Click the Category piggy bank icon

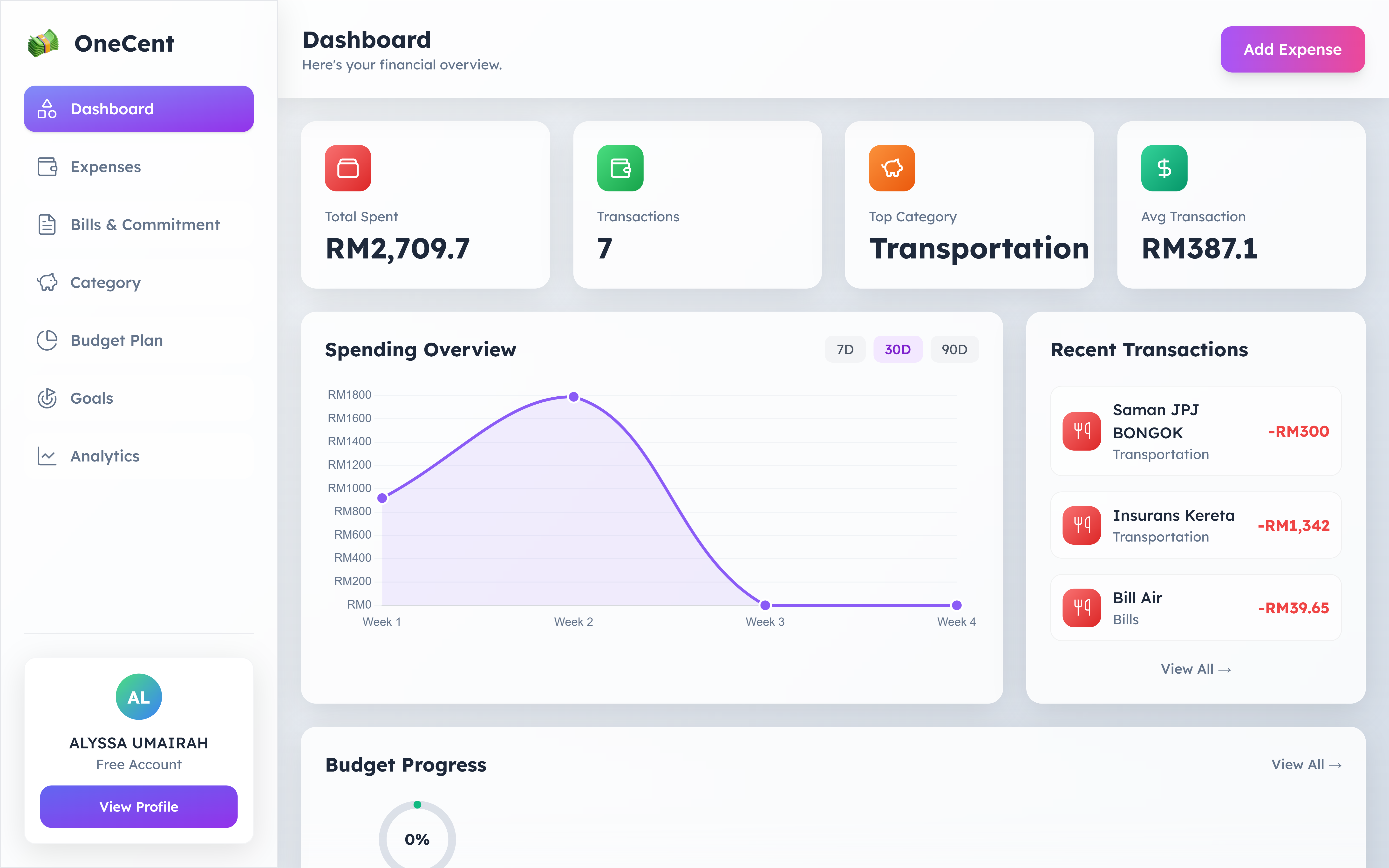47,282
